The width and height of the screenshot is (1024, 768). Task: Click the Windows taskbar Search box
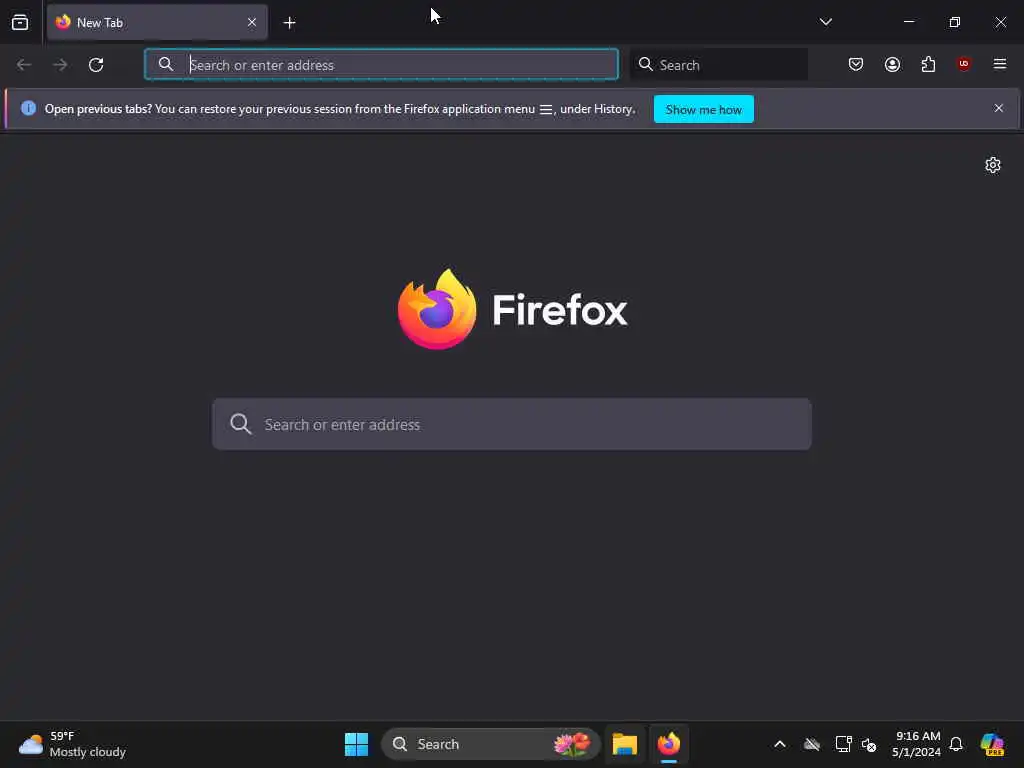pos(490,744)
